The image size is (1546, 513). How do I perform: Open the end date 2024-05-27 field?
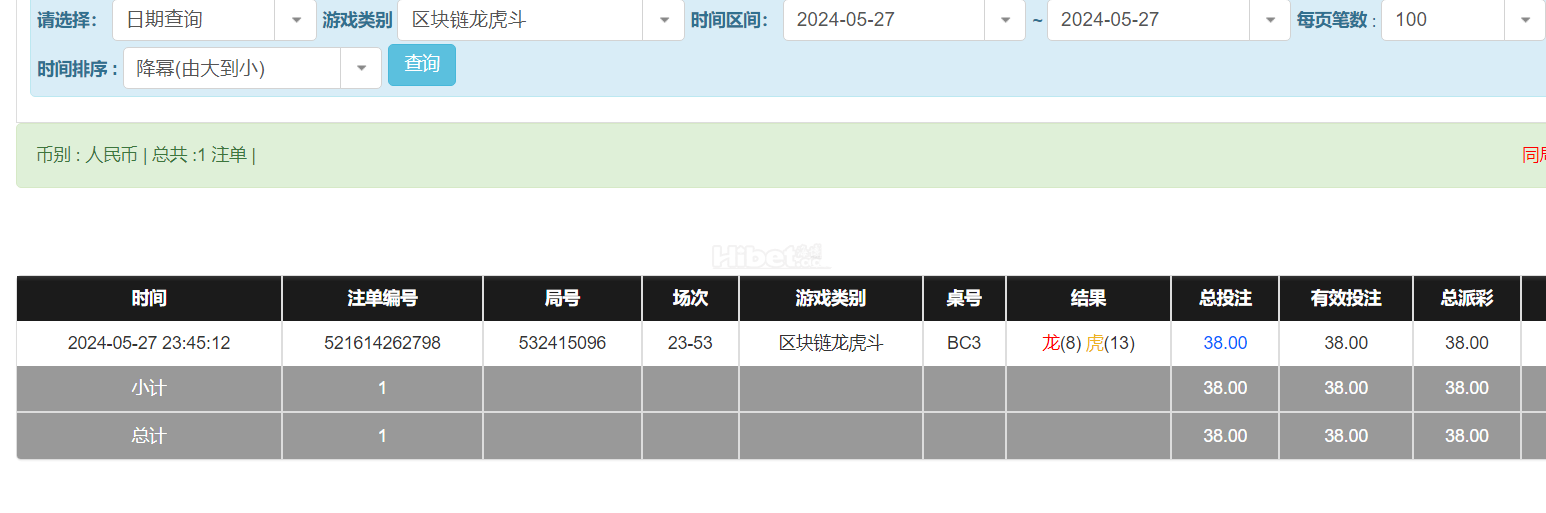pyautogui.click(x=1168, y=19)
